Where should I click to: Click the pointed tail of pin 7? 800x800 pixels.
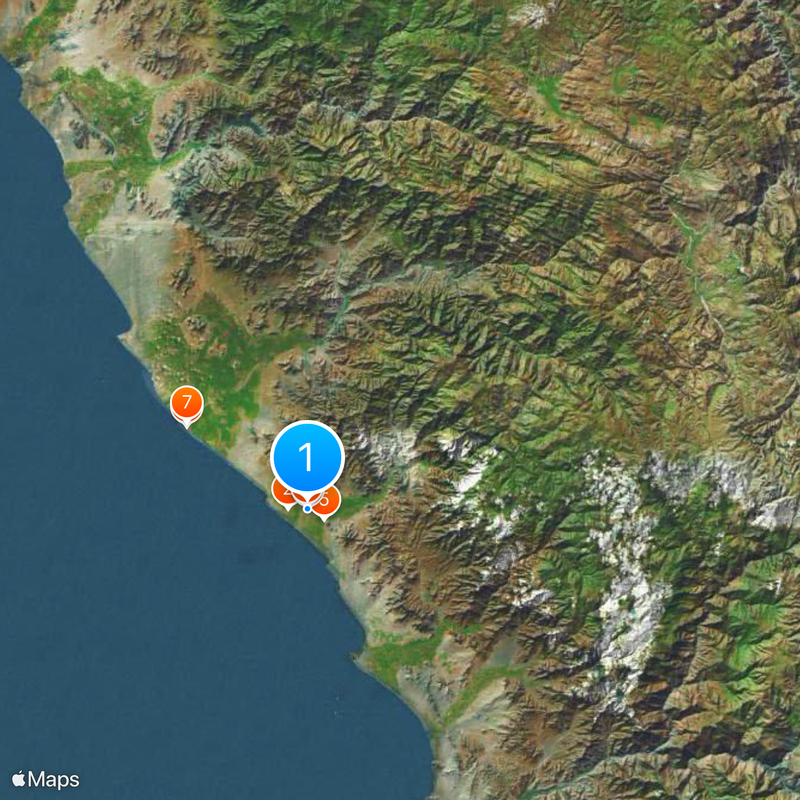187,424
